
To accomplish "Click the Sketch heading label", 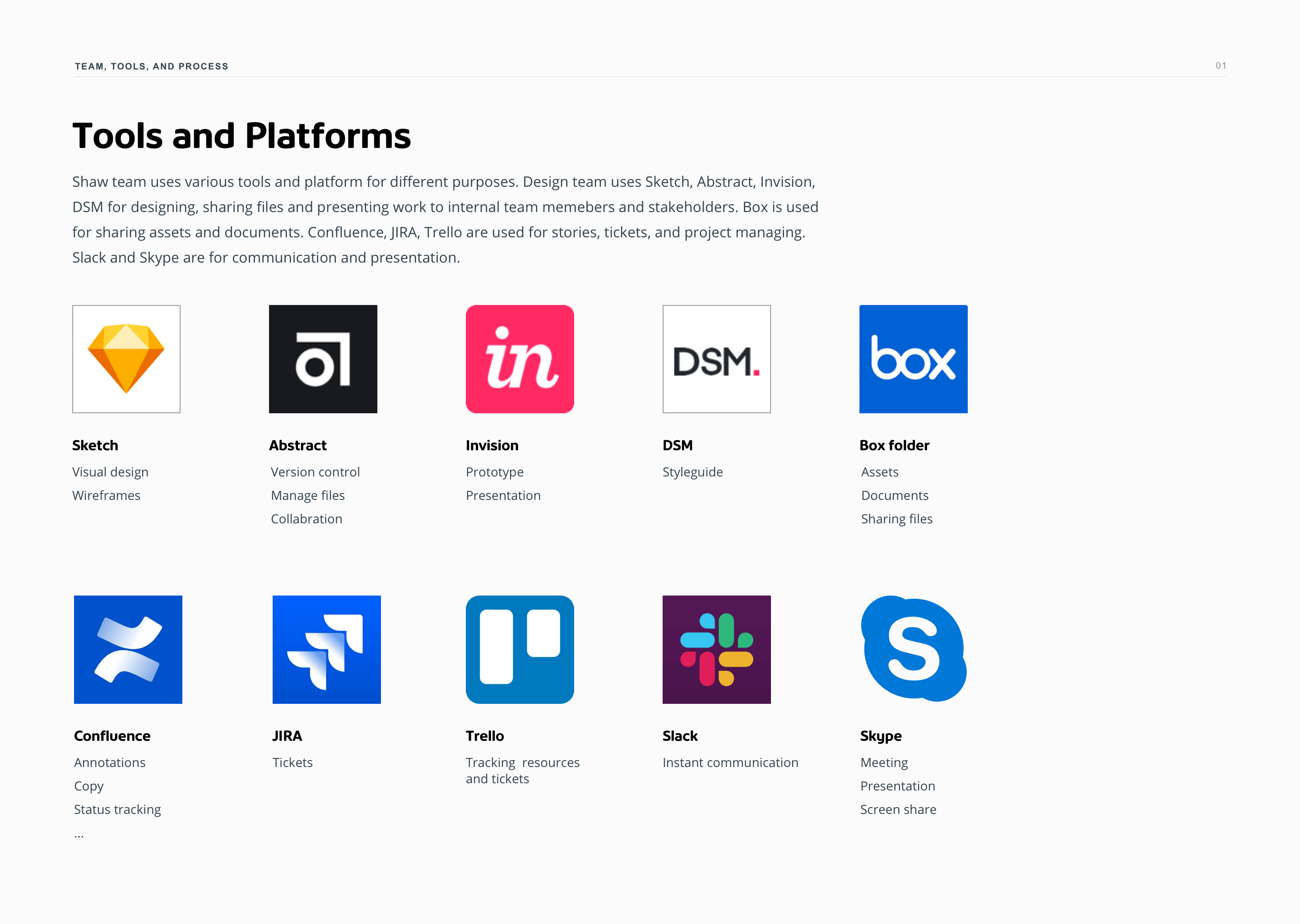I will click(x=95, y=445).
